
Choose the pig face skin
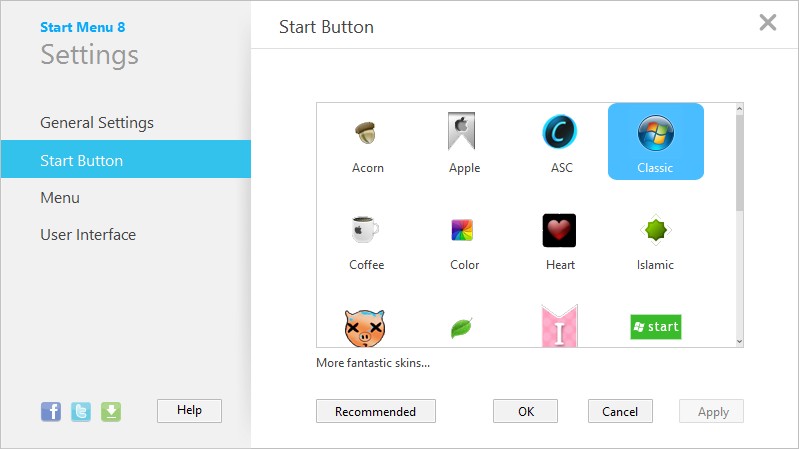365,327
